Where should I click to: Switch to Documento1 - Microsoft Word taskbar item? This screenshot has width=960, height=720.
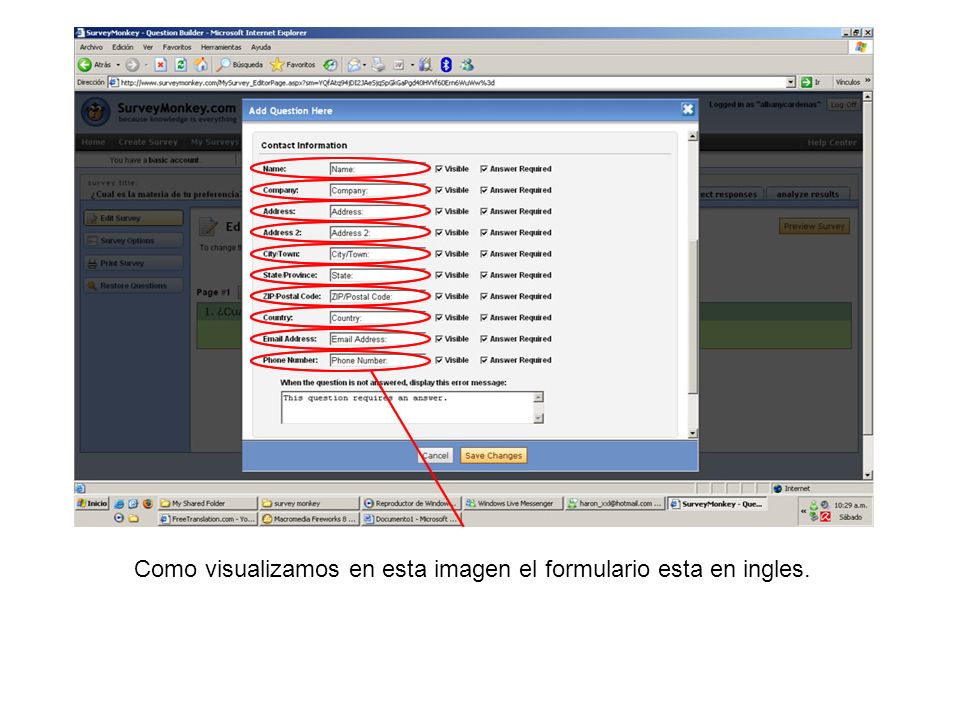[x=410, y=519]
